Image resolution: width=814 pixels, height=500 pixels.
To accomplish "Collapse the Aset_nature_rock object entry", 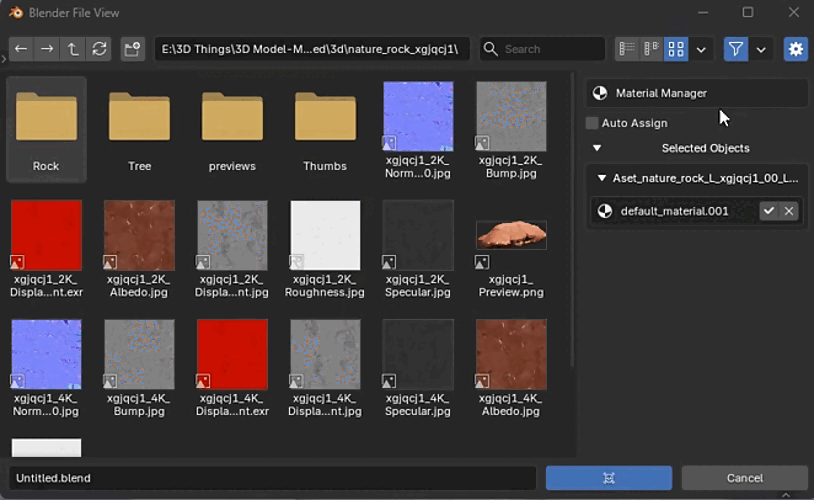I will pyautogui.click(x=602, y=178).
